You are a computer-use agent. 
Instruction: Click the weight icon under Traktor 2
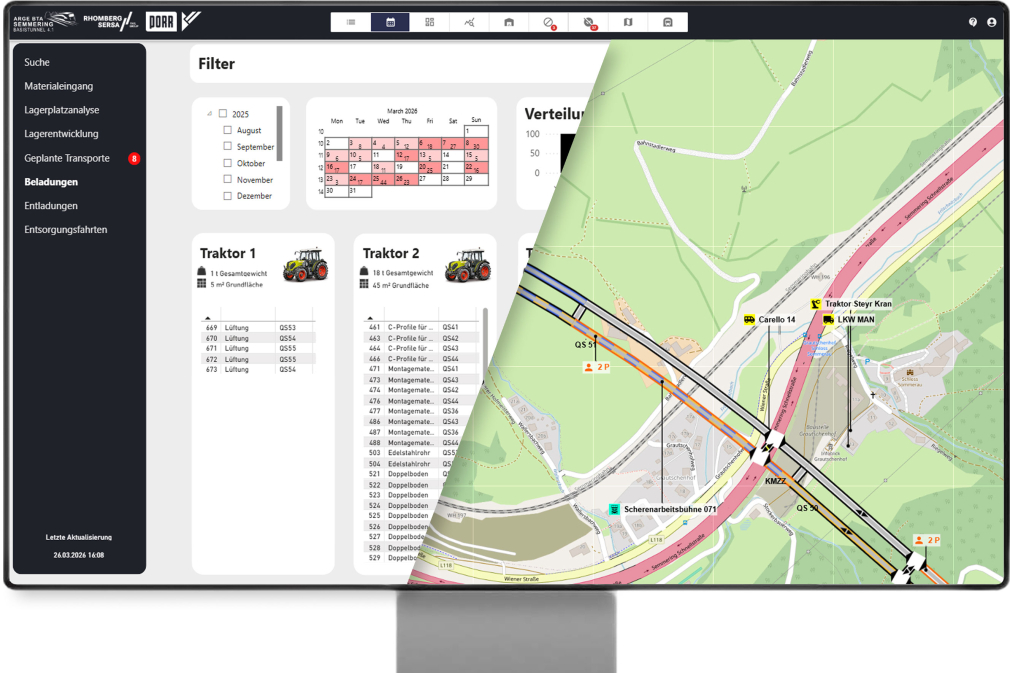364,271
